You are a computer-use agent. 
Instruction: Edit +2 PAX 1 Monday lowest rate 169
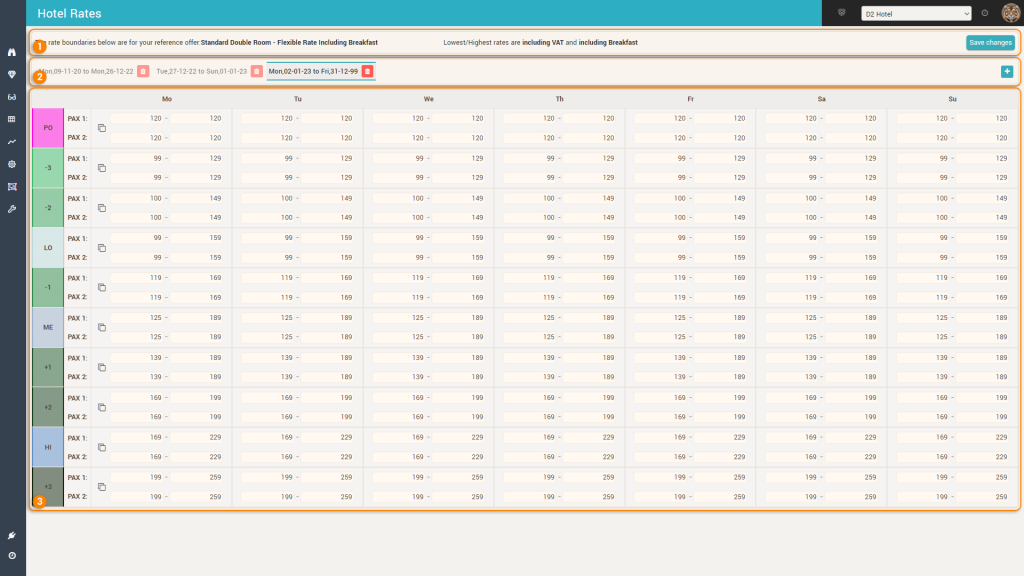(136, 397)
